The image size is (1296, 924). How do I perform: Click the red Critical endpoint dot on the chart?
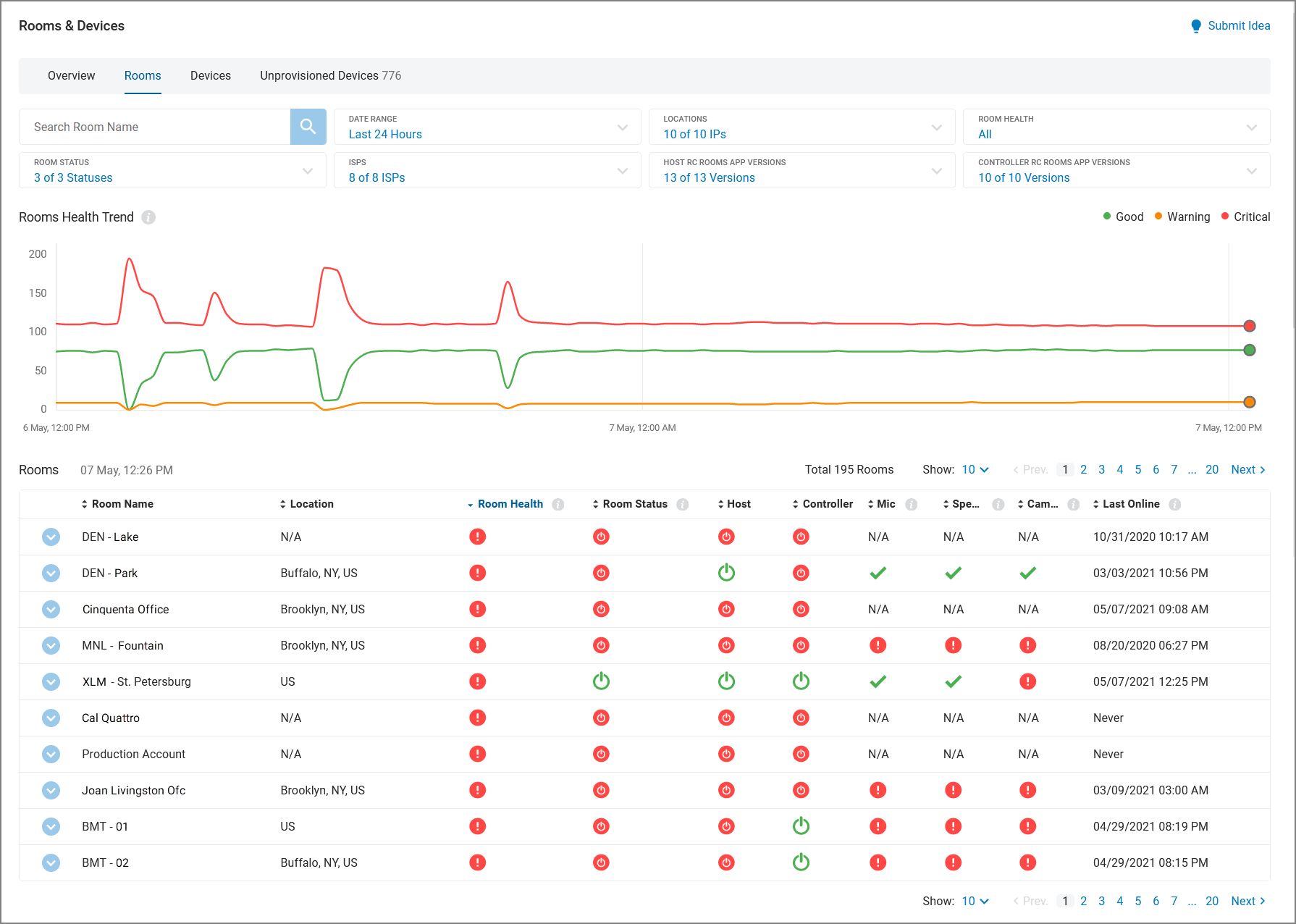click(x=1249, y=326)
